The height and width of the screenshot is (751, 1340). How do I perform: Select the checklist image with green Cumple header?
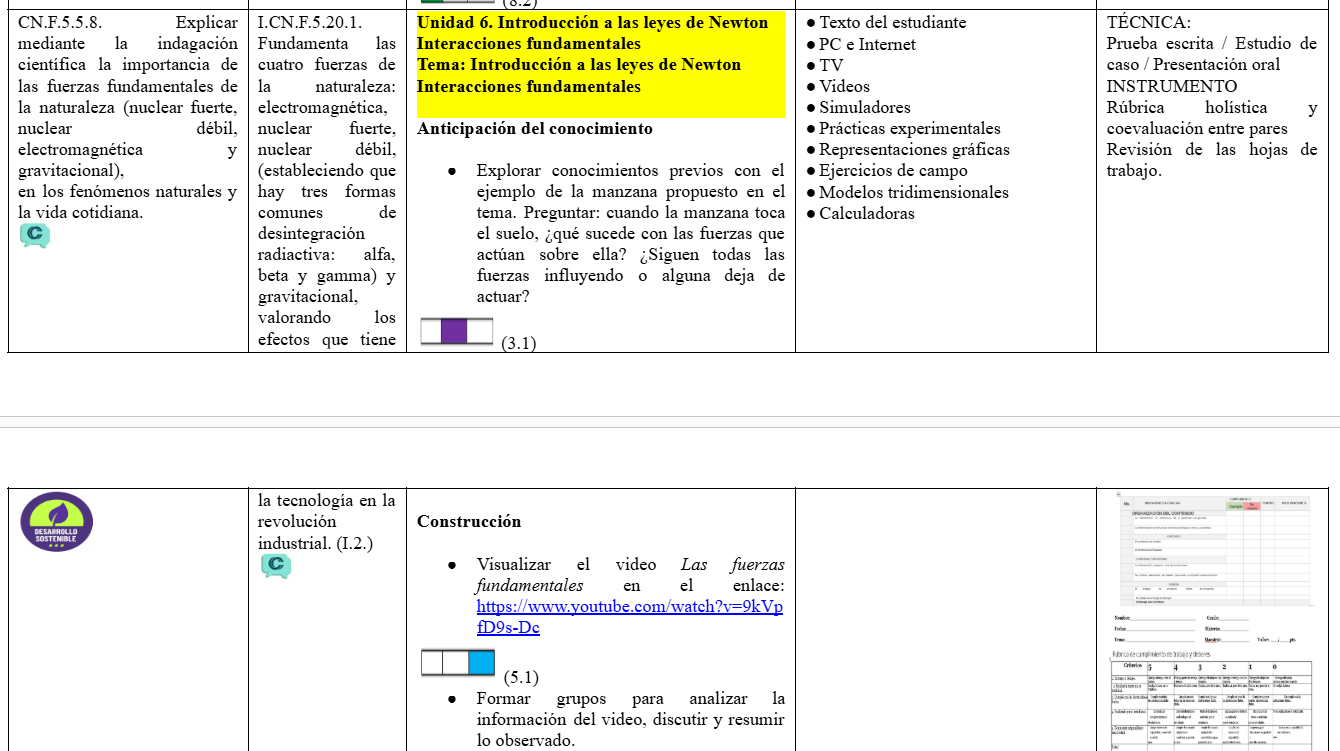pyautogui.click(x=1214, y=550)
